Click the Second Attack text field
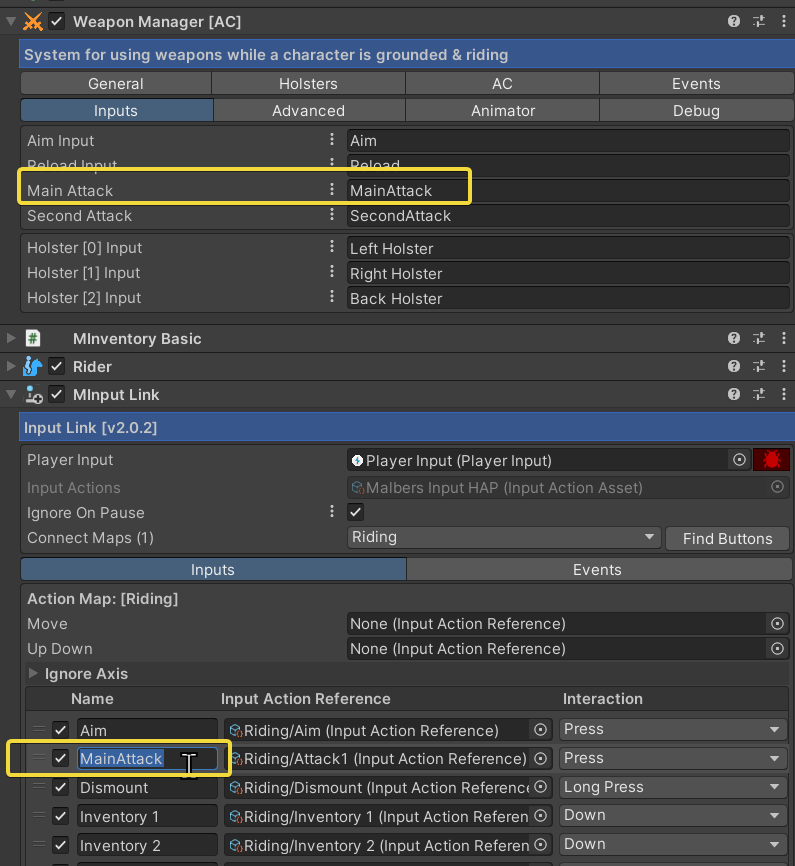Viewport: 795px width, 866px height. click(567, 216)
